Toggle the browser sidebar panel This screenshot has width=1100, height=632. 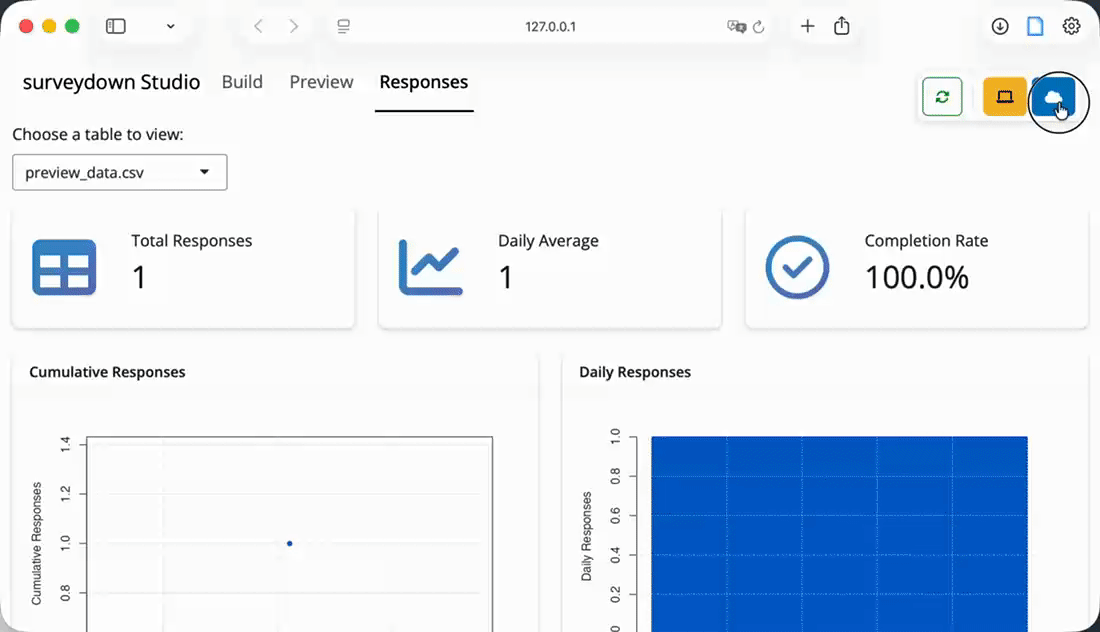click(x=116, y=27)
